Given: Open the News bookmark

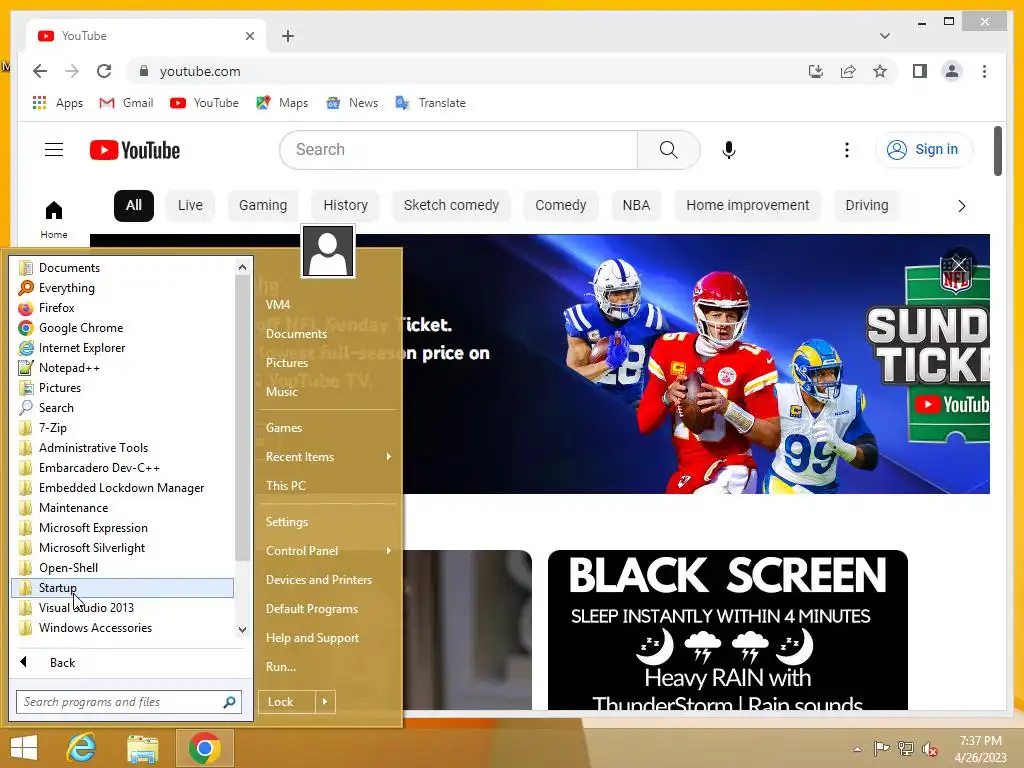Looking at the screenshot, I should pyautogui.click(x=352, y=103).
